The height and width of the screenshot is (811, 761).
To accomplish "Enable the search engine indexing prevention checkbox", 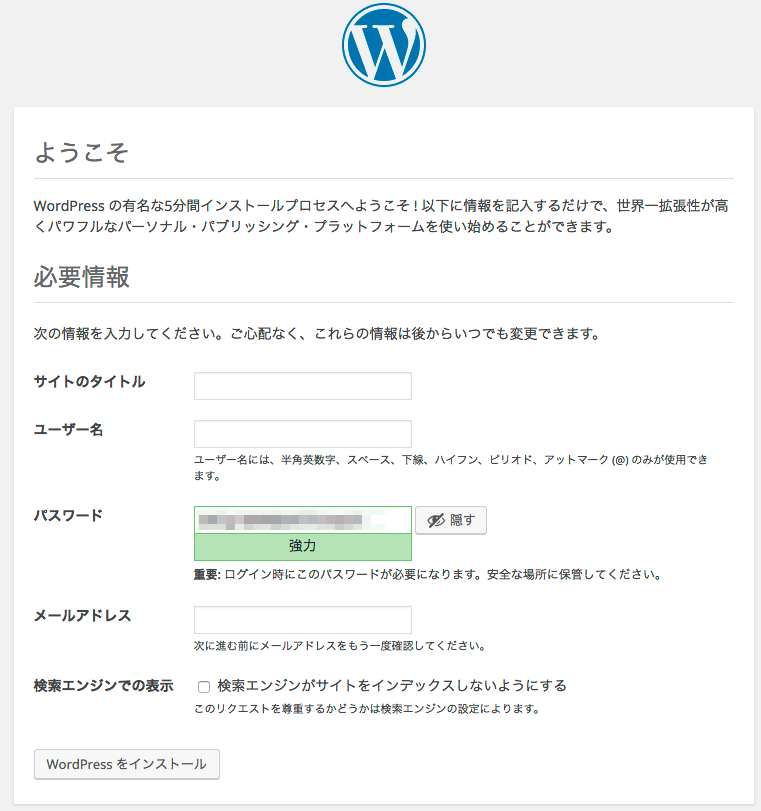I will pyautogui.click(x=204, y=685).
